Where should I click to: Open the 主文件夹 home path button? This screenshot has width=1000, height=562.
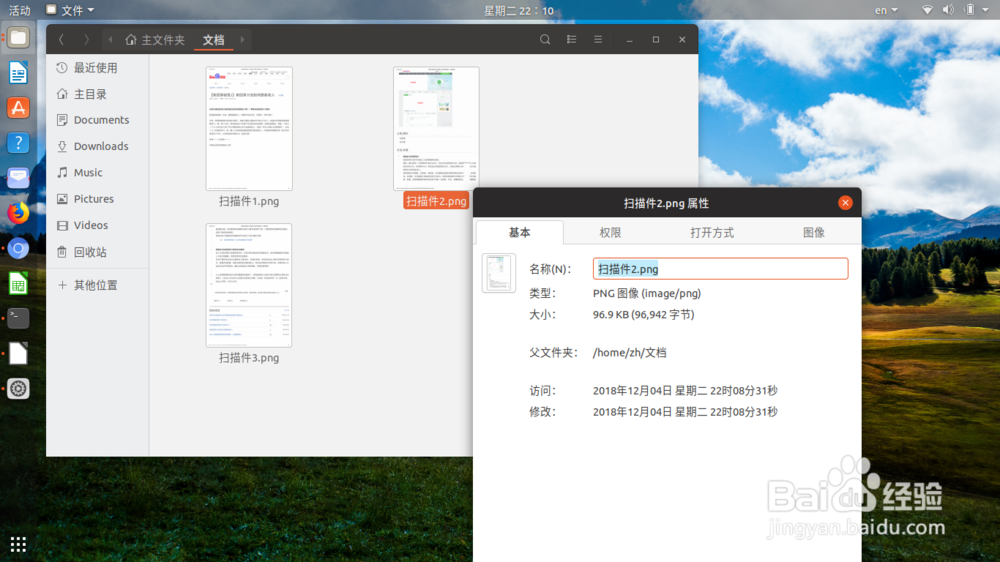[x=155, y=40]
